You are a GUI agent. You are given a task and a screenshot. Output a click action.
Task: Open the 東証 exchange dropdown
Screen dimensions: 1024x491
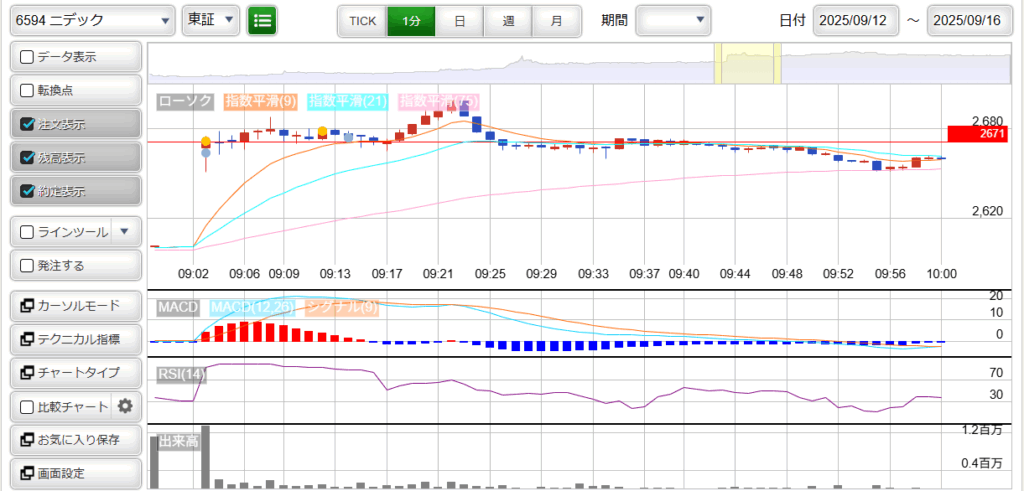point(211,20)
